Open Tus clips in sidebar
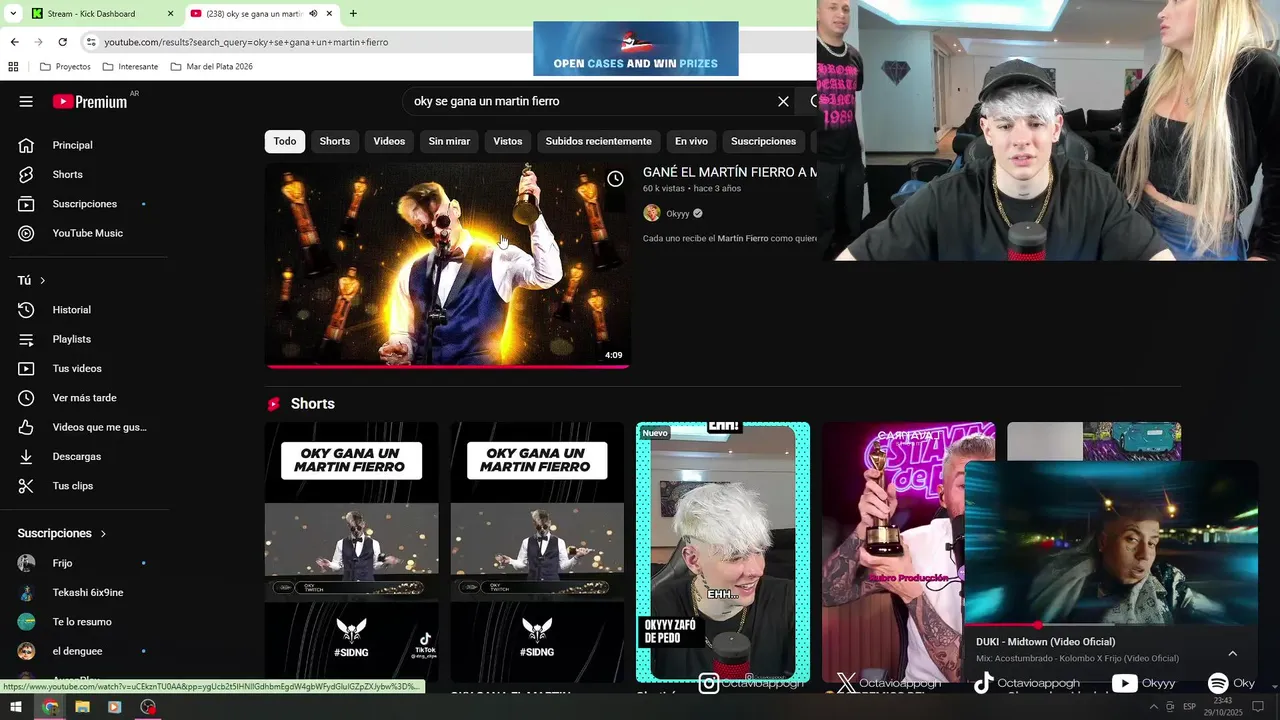The height and width of the screenshot is (720, 1280). click(73, 486)
